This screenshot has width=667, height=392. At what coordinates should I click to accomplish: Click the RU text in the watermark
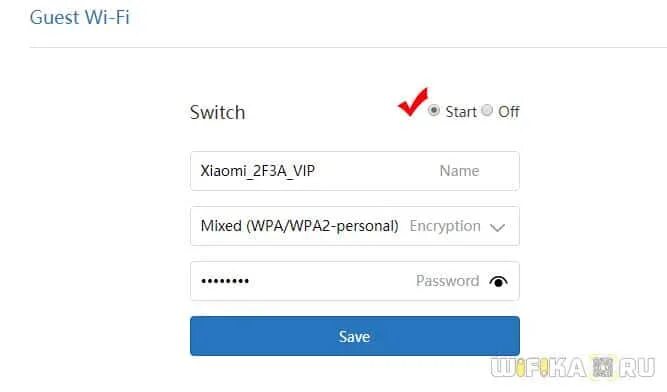tap(637, 367)
